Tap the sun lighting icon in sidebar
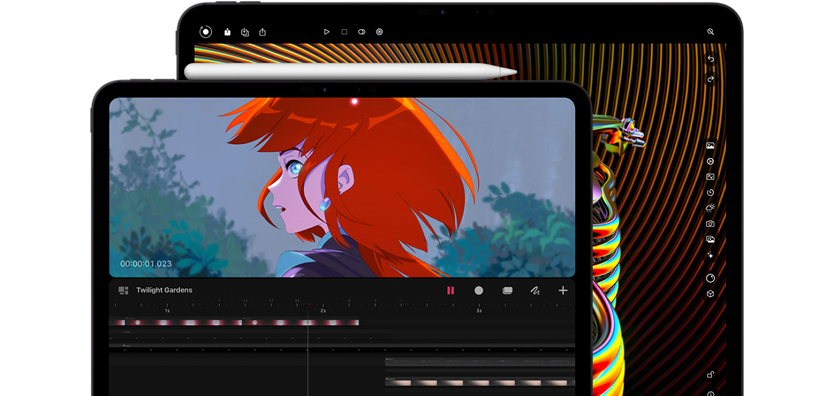This screenshot has height=396, width=834. [710, 208]
